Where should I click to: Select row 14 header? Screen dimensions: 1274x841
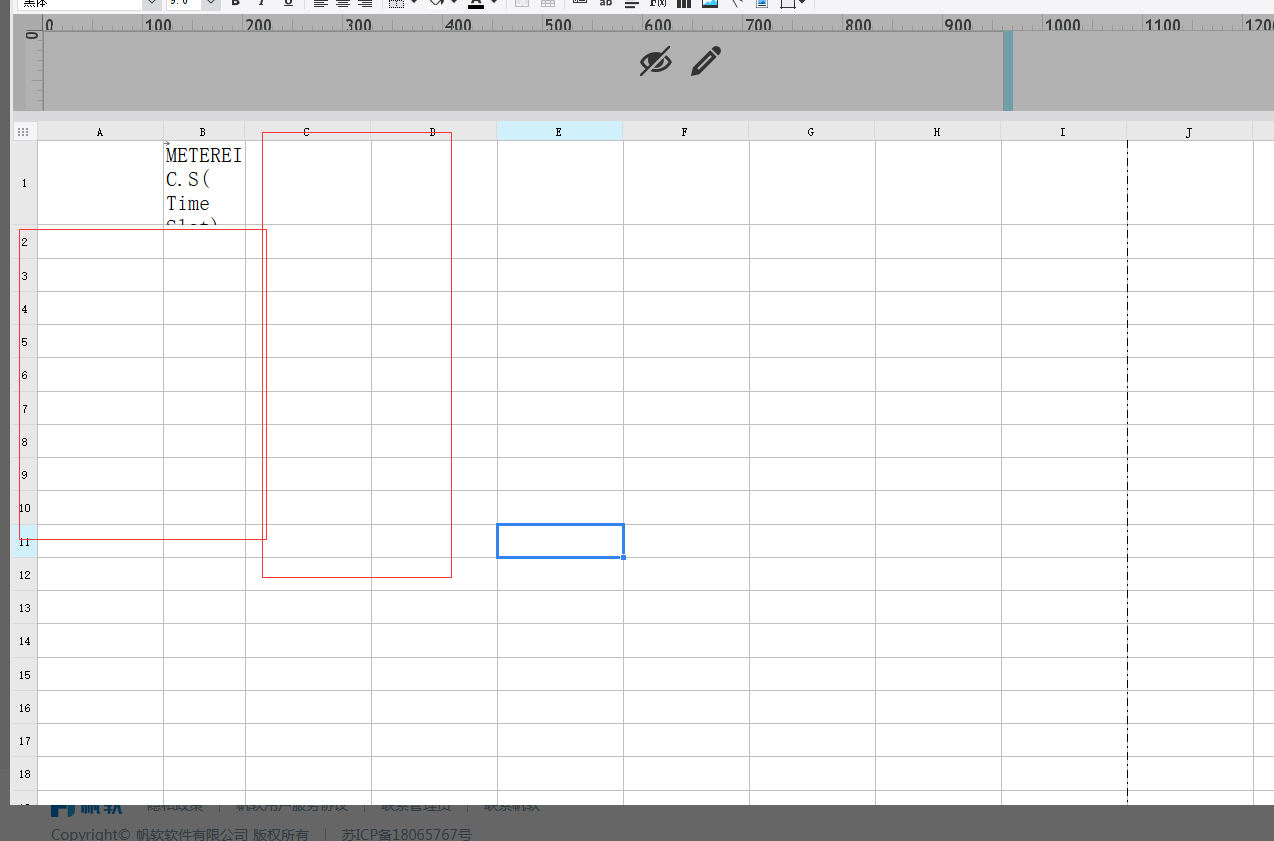24,641
